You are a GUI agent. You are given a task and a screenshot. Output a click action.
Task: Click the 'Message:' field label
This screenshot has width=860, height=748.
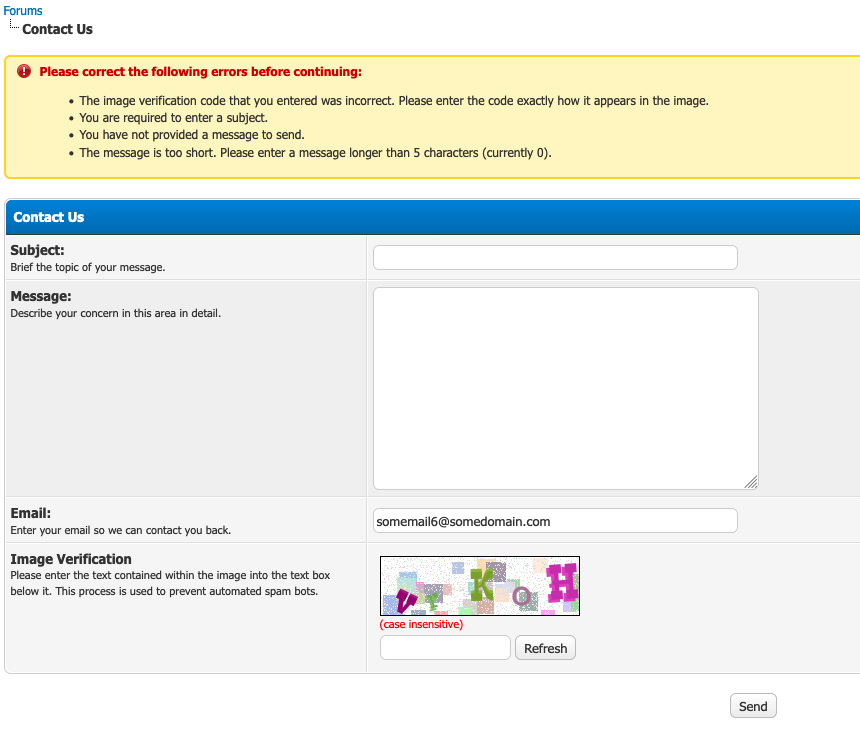click(41, 296)
